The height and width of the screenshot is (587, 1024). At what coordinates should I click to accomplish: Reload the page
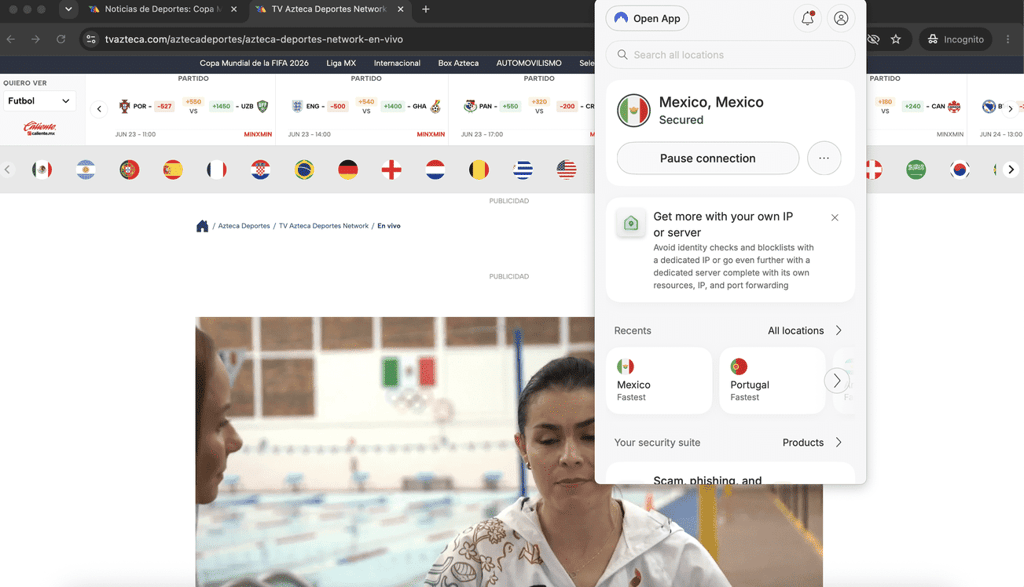[61, 39]
